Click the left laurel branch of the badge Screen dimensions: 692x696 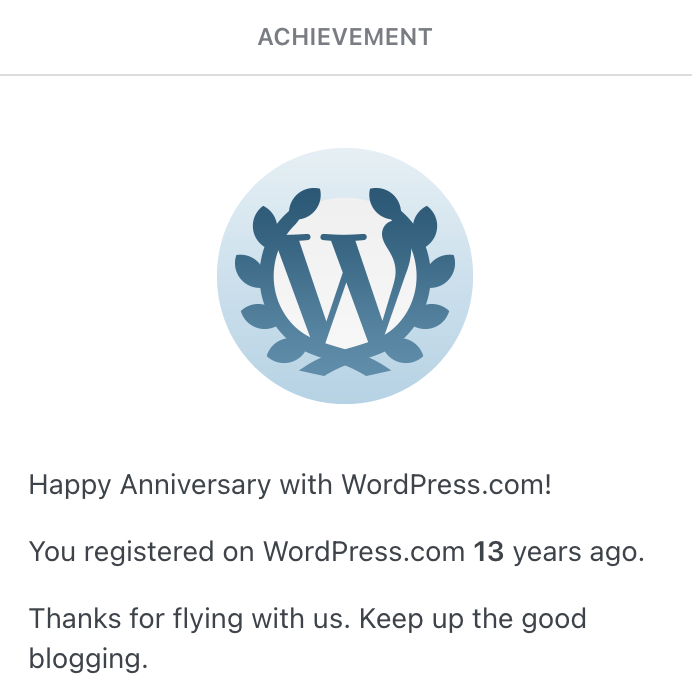(x=259, y=280)
